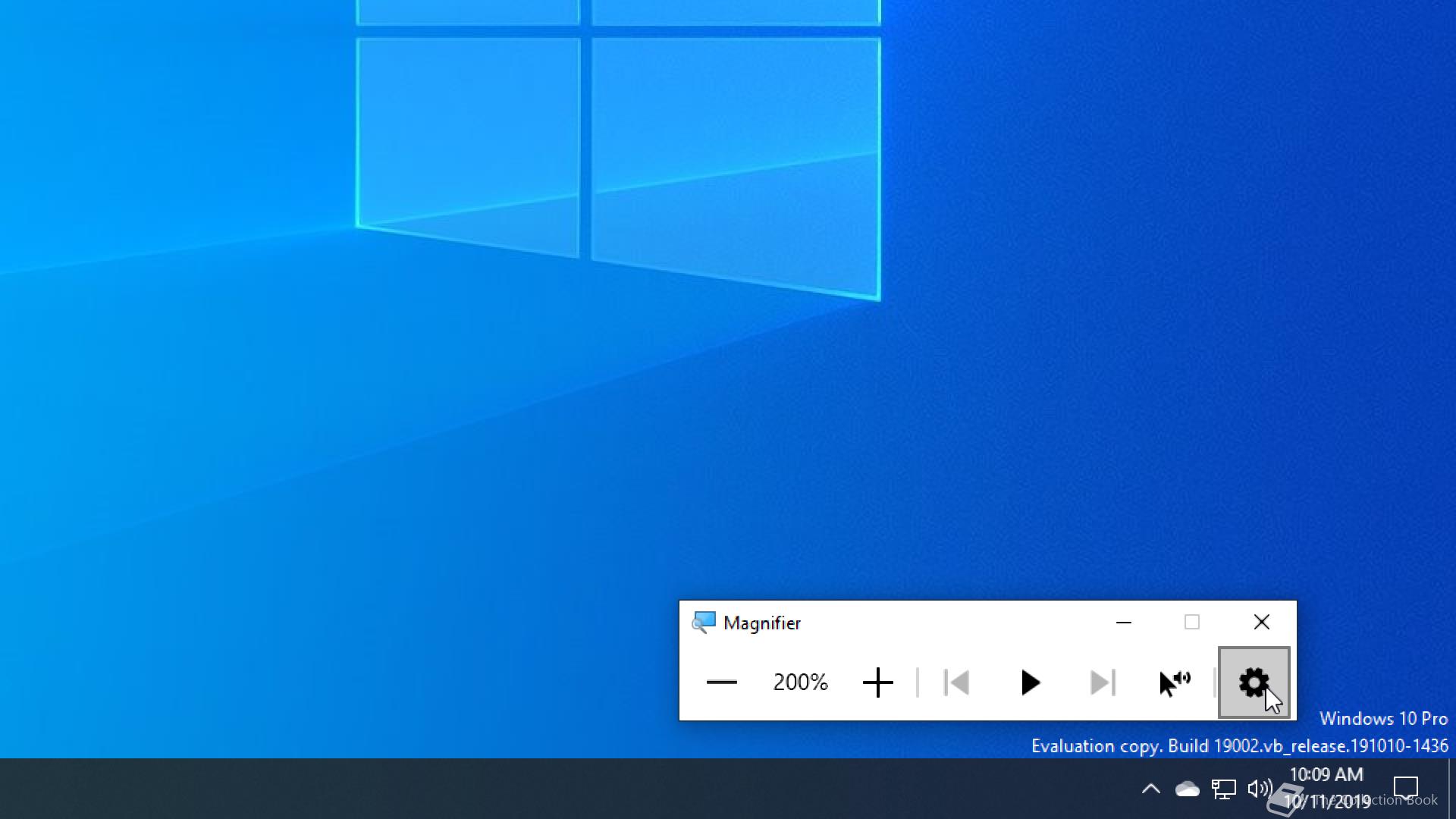Select the read from here cursor tool

pyautogui.click(x=1175, y=682)
